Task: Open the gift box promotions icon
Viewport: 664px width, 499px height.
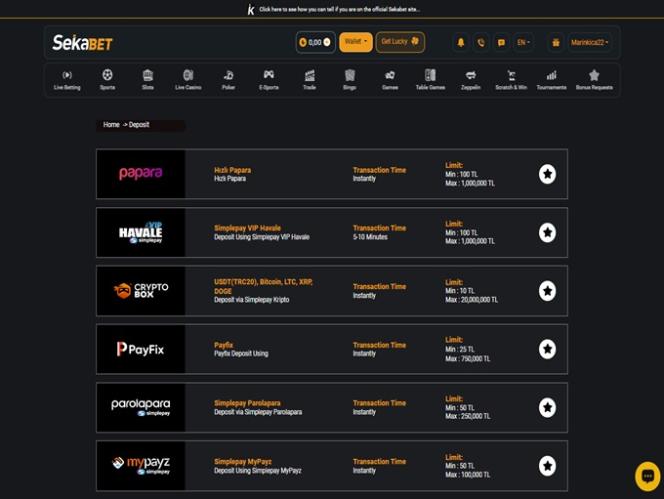Action: (x=556, y=43)
